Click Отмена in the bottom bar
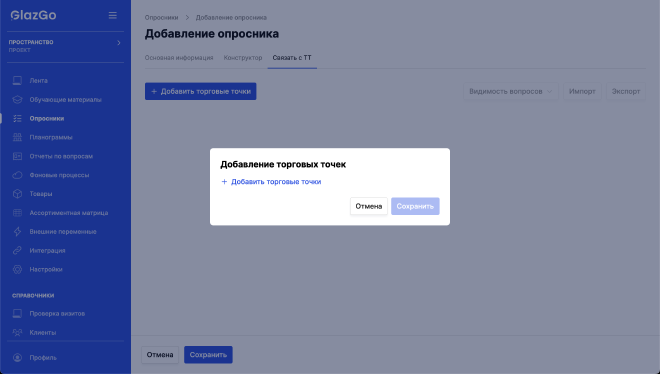Image resolution: width=660 pixels, height=374 pixels. [160, 355]
